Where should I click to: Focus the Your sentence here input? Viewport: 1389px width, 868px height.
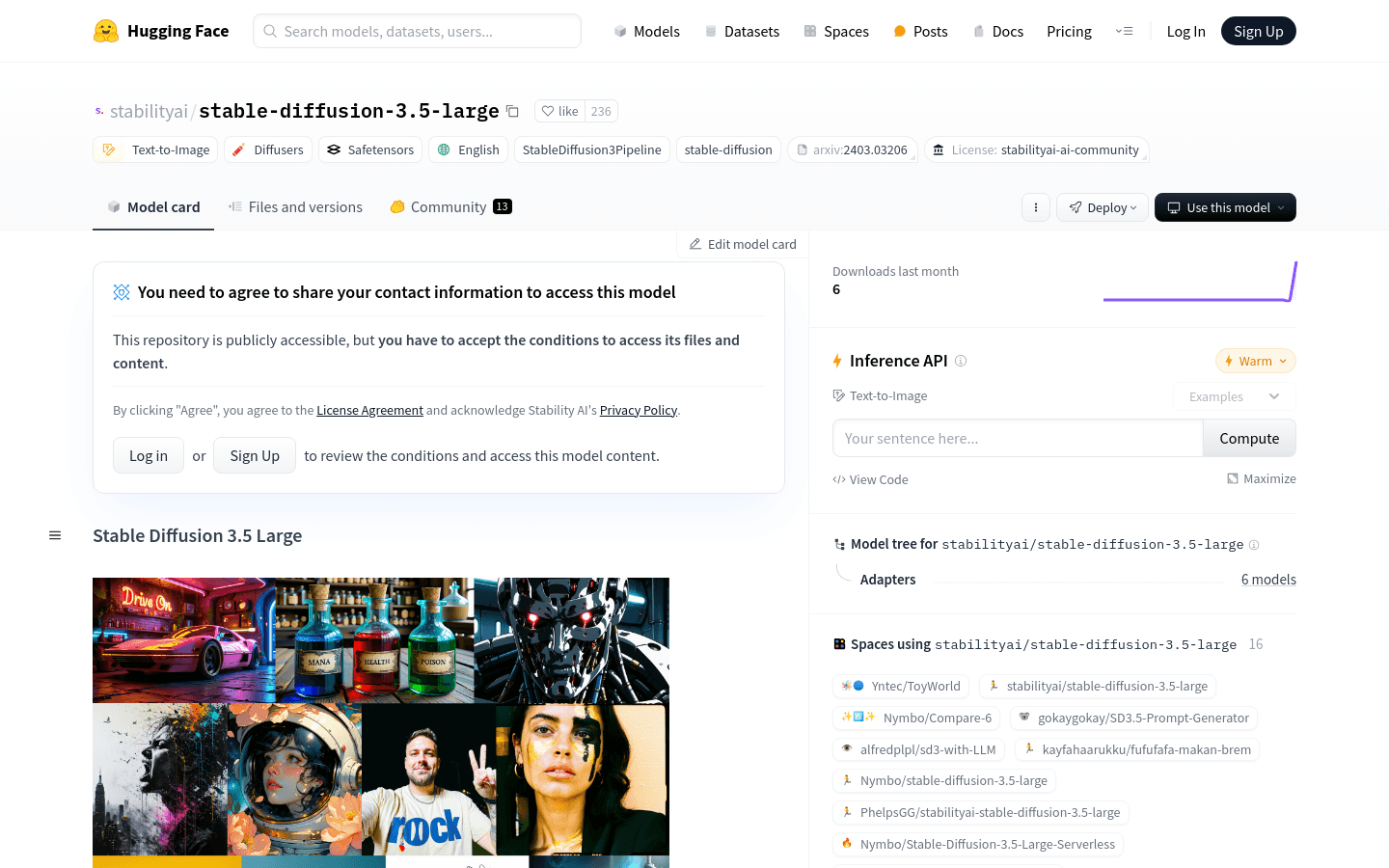(1018, 438)
